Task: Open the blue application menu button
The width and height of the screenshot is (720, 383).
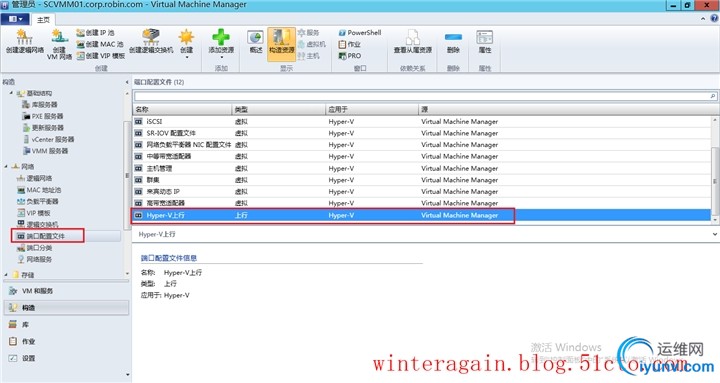Action: click(15, 19)
